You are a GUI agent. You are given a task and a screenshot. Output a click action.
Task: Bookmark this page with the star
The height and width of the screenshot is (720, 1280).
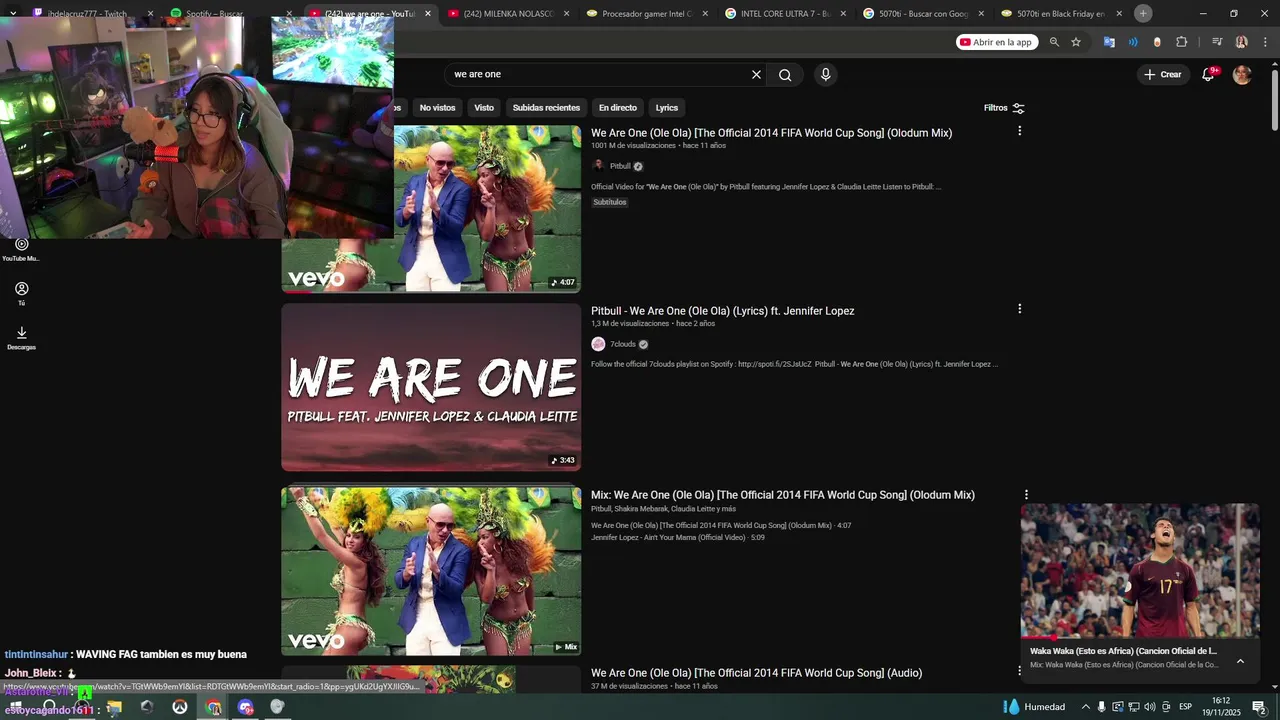[1076, 42]
